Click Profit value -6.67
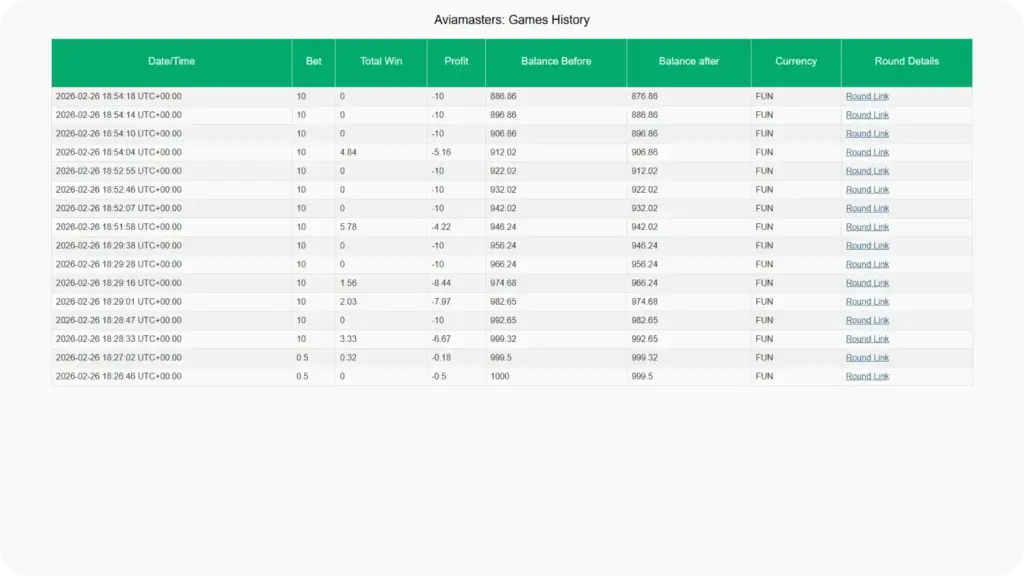The image size is (1024, 576). (441, 339)
